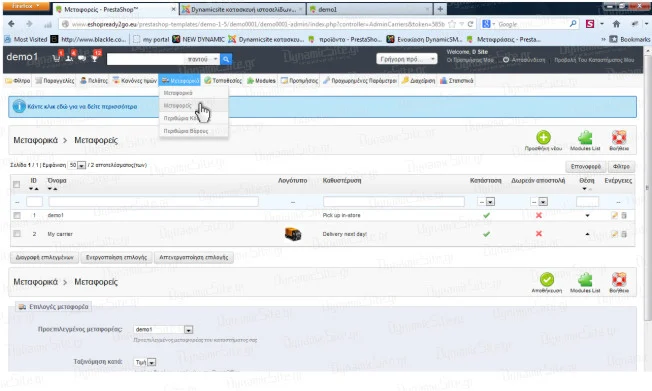The width and height of the screenshot is (652, 391).
Task: Open the results per page 50 dropdown
Action: (x=77, y=165)
